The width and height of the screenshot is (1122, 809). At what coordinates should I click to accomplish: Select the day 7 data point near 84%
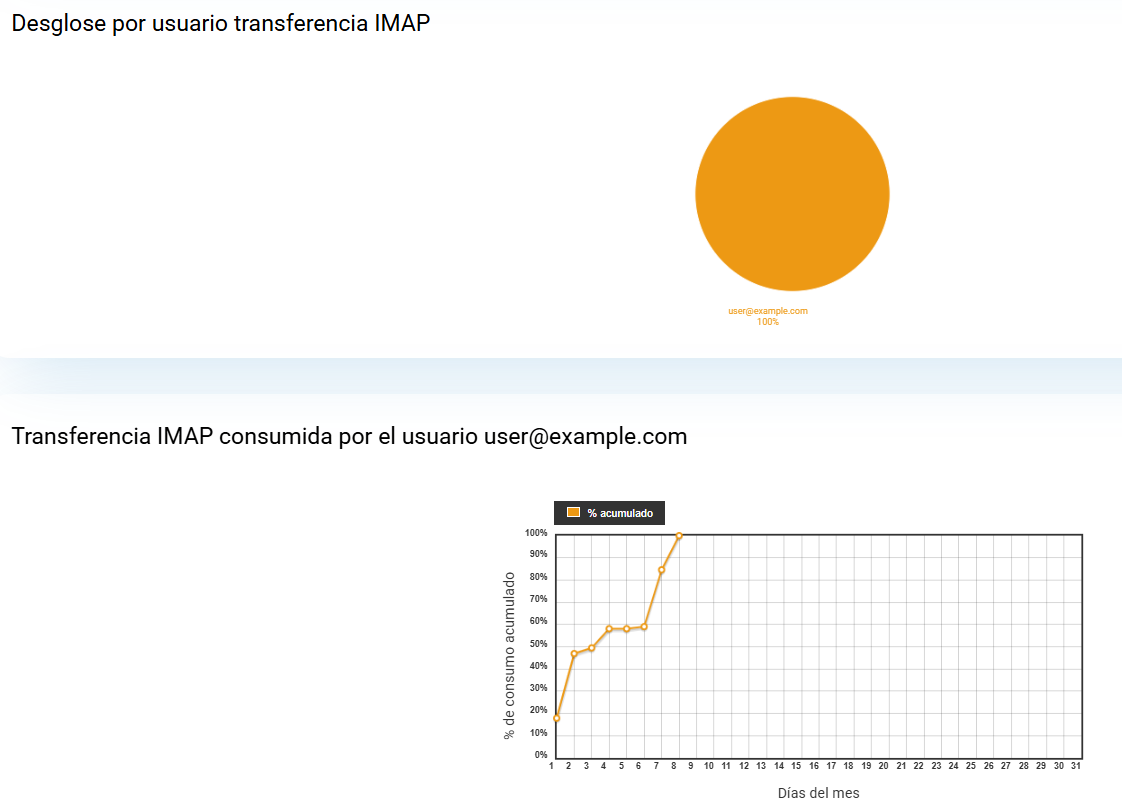click(x=662, y=570)
